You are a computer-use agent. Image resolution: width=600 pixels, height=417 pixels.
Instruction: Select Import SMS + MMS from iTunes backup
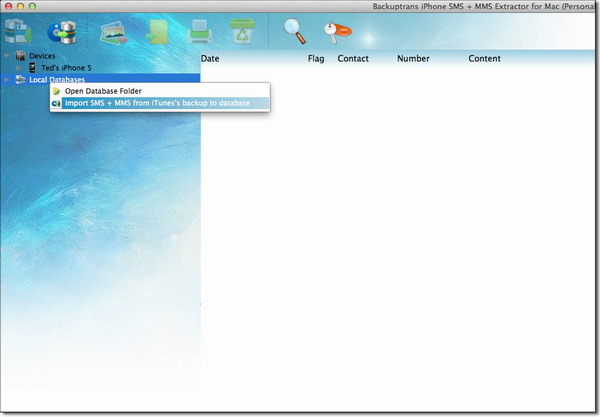click(157, 103)
